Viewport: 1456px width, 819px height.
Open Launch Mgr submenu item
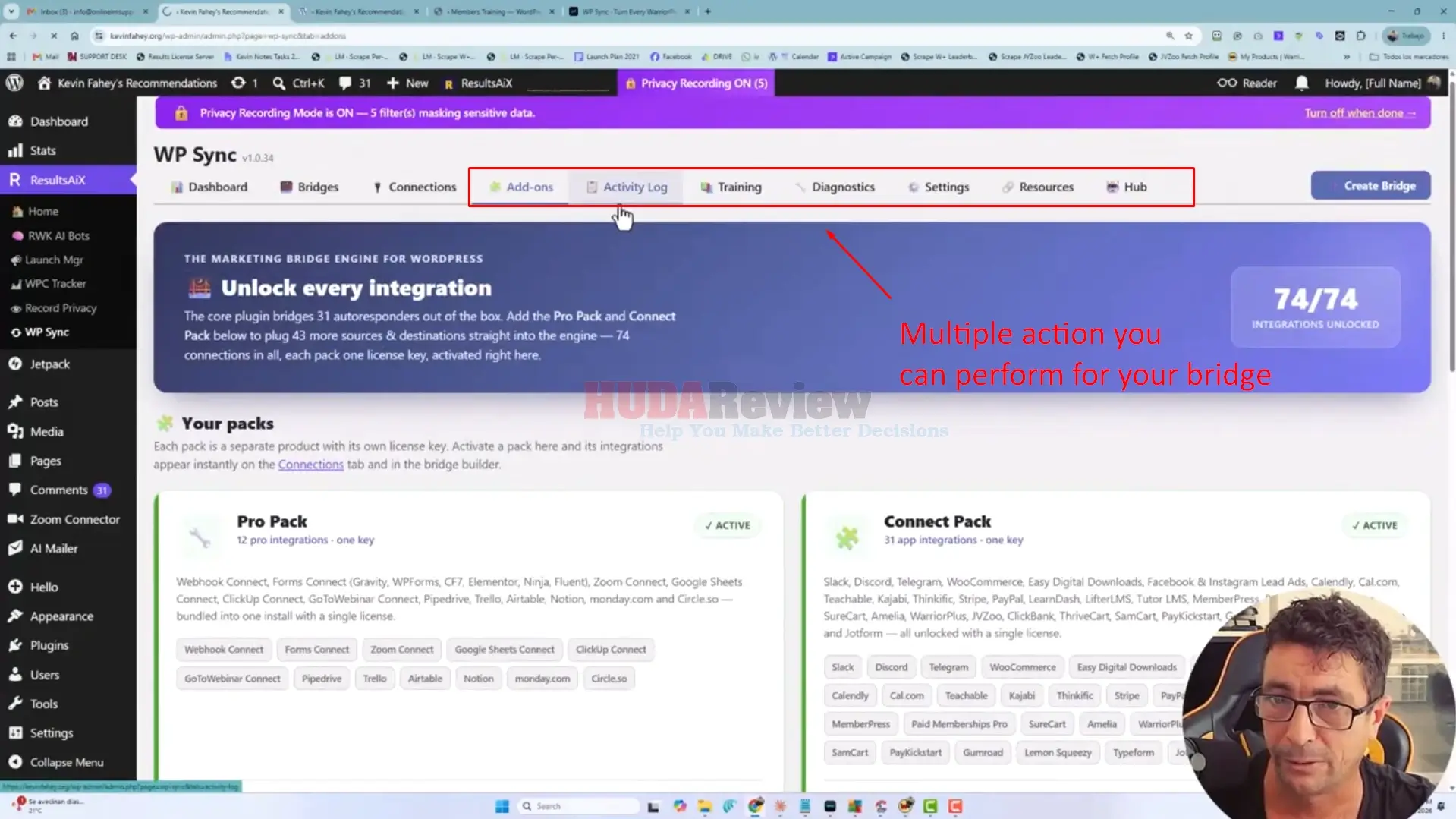[x=54, y=260]
